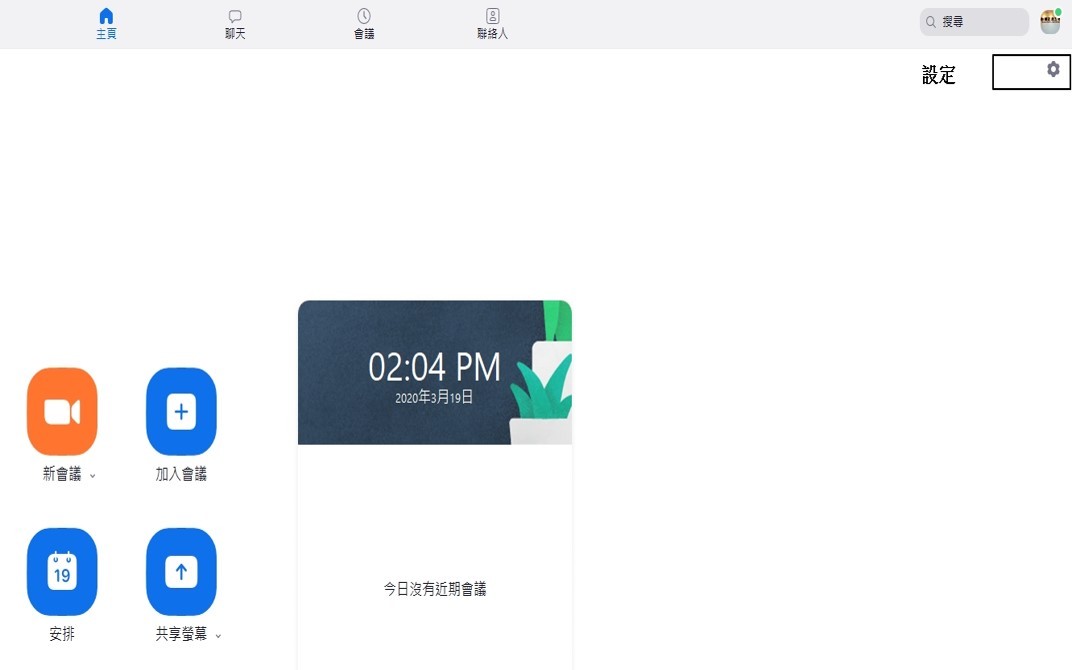This screenshot has height=670, width=1072.
Task: Switch to the 聊天 chat tab
Action: 235,24
